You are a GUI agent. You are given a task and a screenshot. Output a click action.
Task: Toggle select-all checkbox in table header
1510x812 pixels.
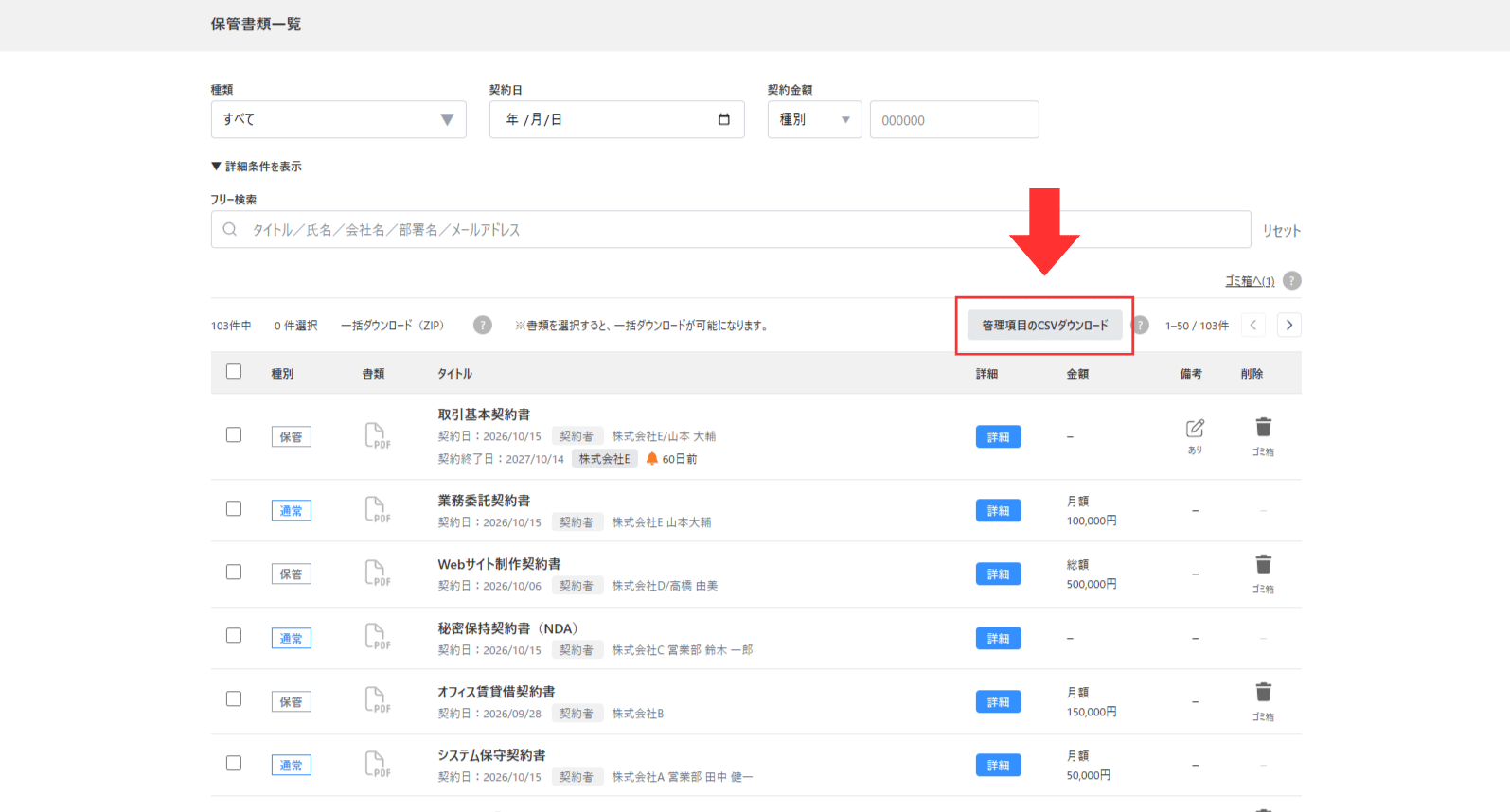234,372
